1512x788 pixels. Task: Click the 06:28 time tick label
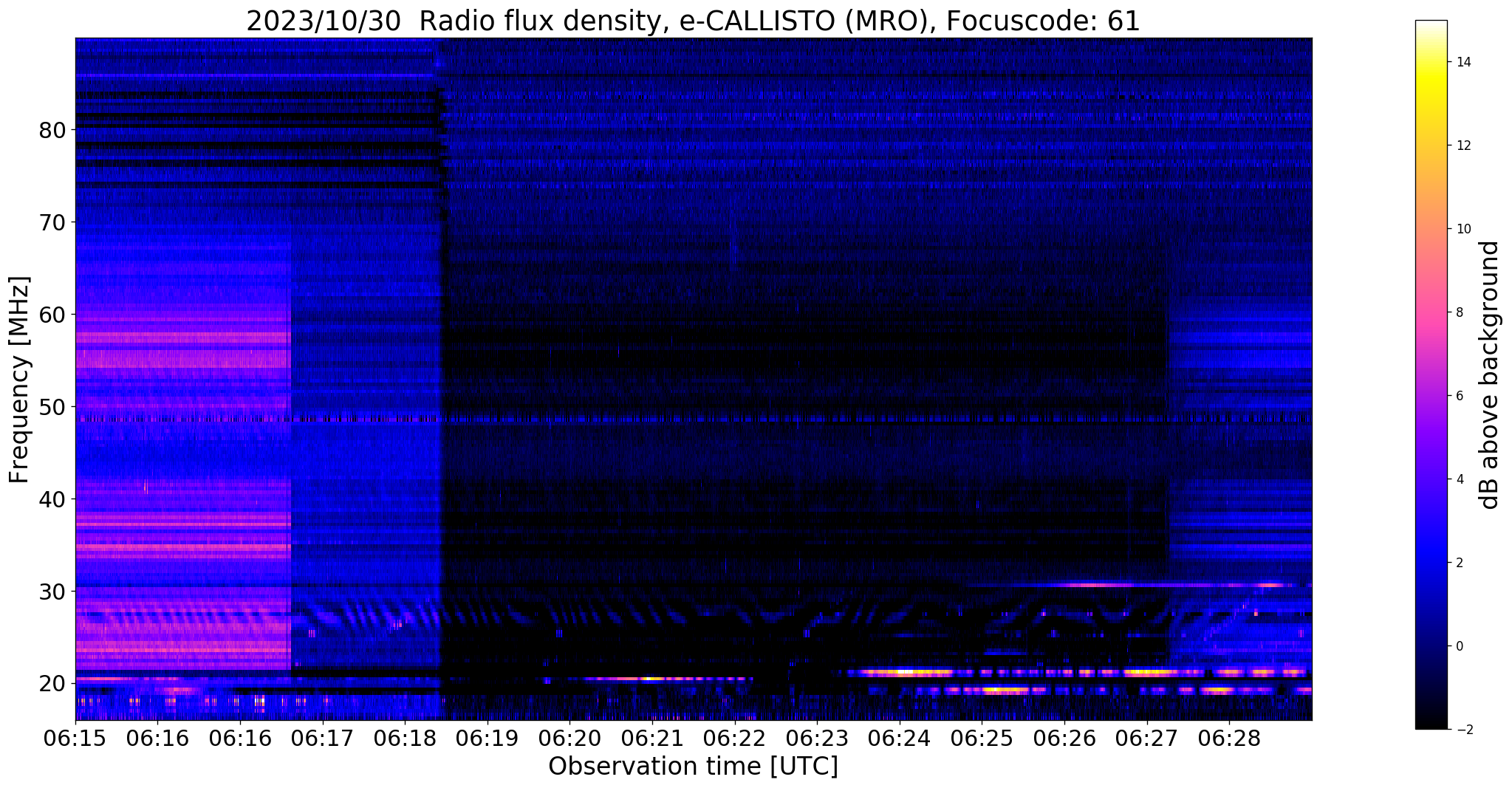point(1229,738)
